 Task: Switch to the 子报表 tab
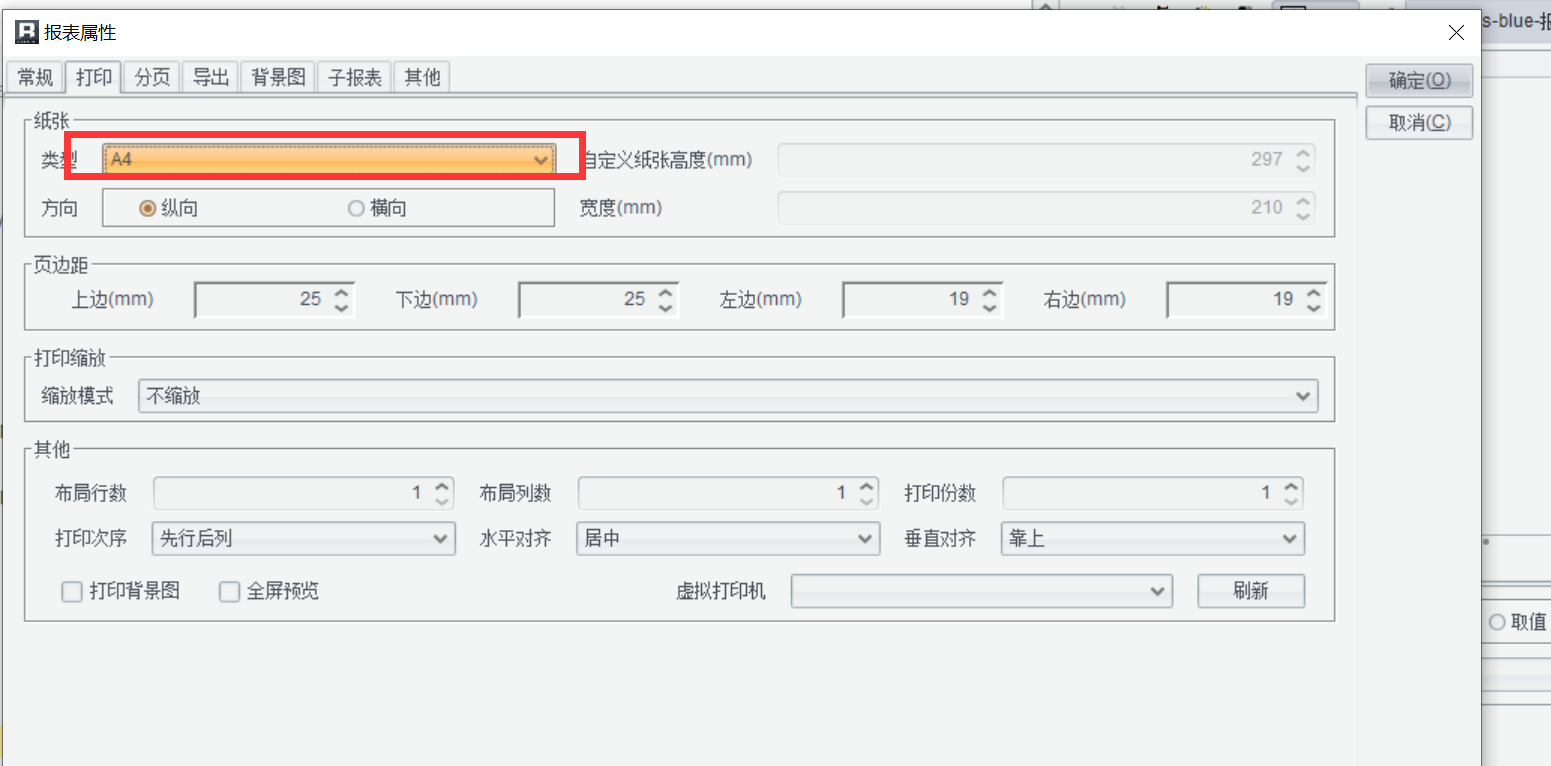click(355, 77)
